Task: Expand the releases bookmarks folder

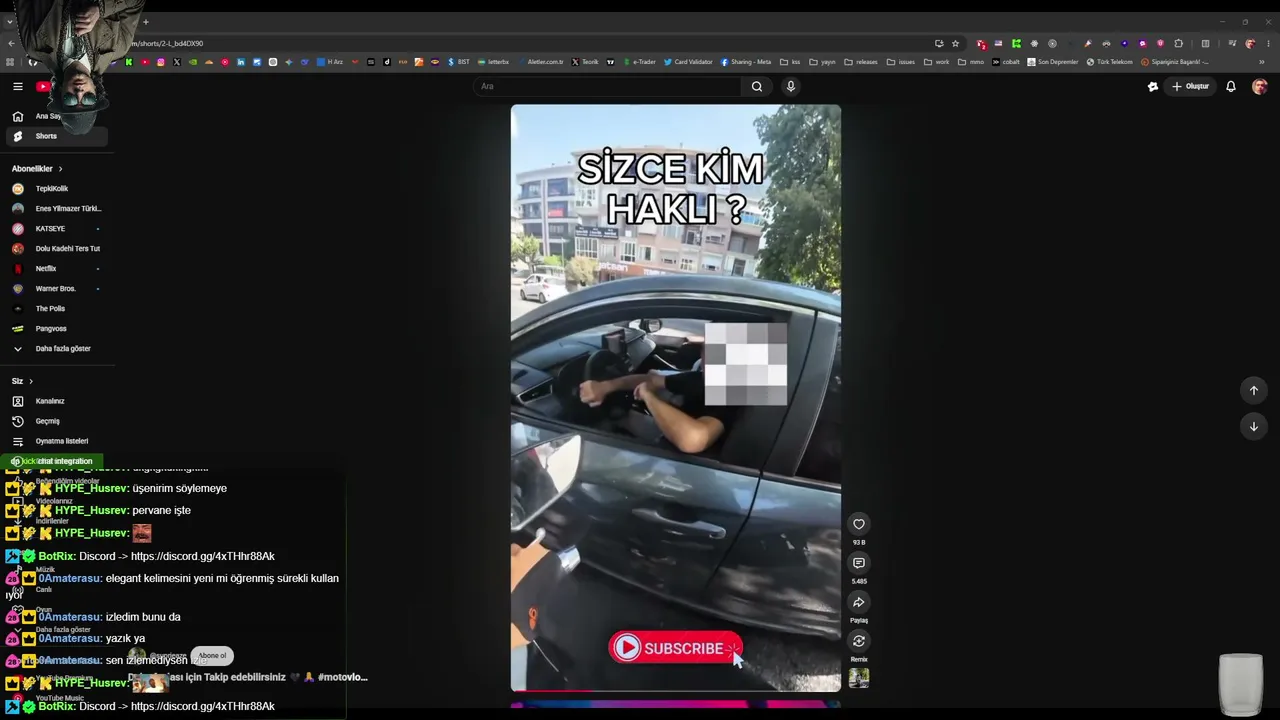Action: (x=860, y=62)
